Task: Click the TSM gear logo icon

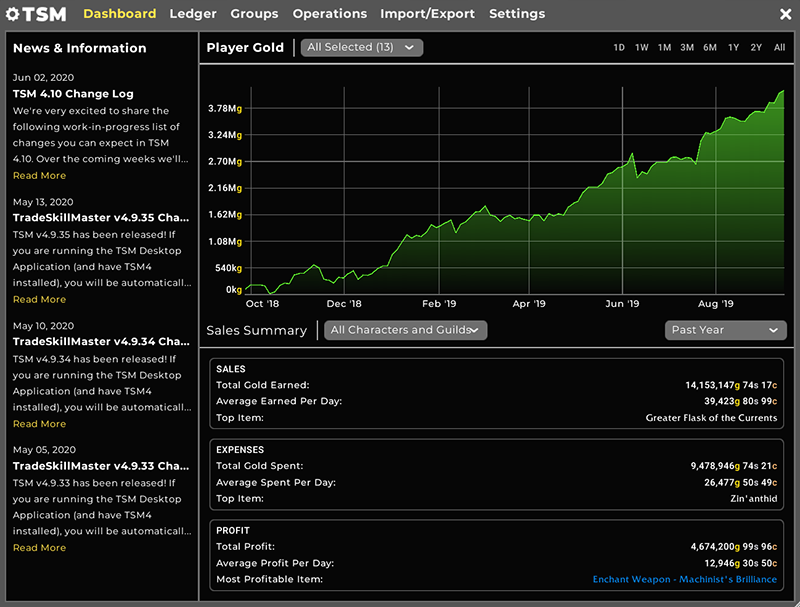Action: point(13,14)
